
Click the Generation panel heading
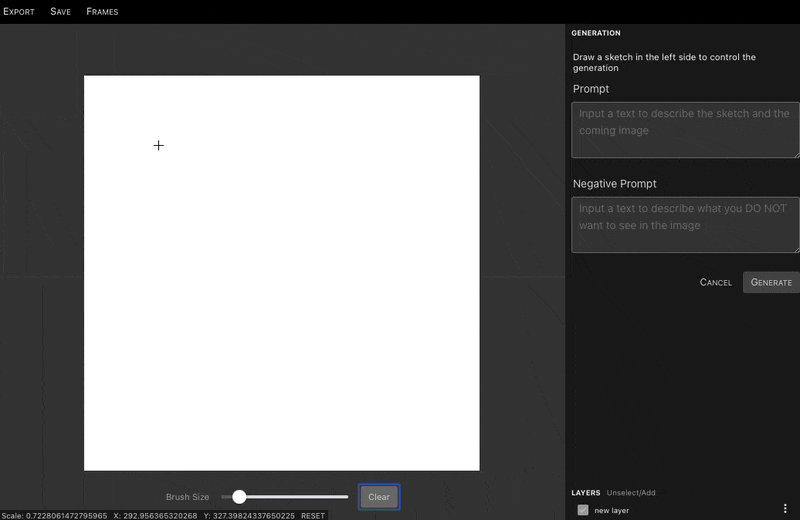(x=596, y=33)
